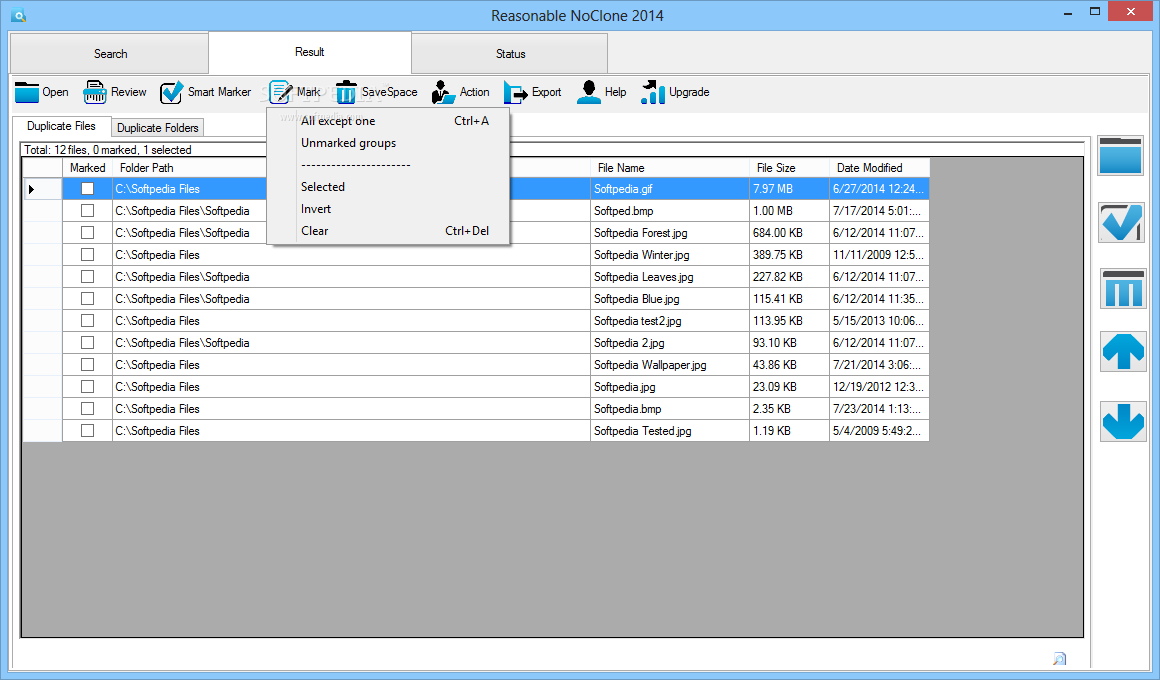Choose 'Unmarked groups' menu entry

tap(388, 143)
